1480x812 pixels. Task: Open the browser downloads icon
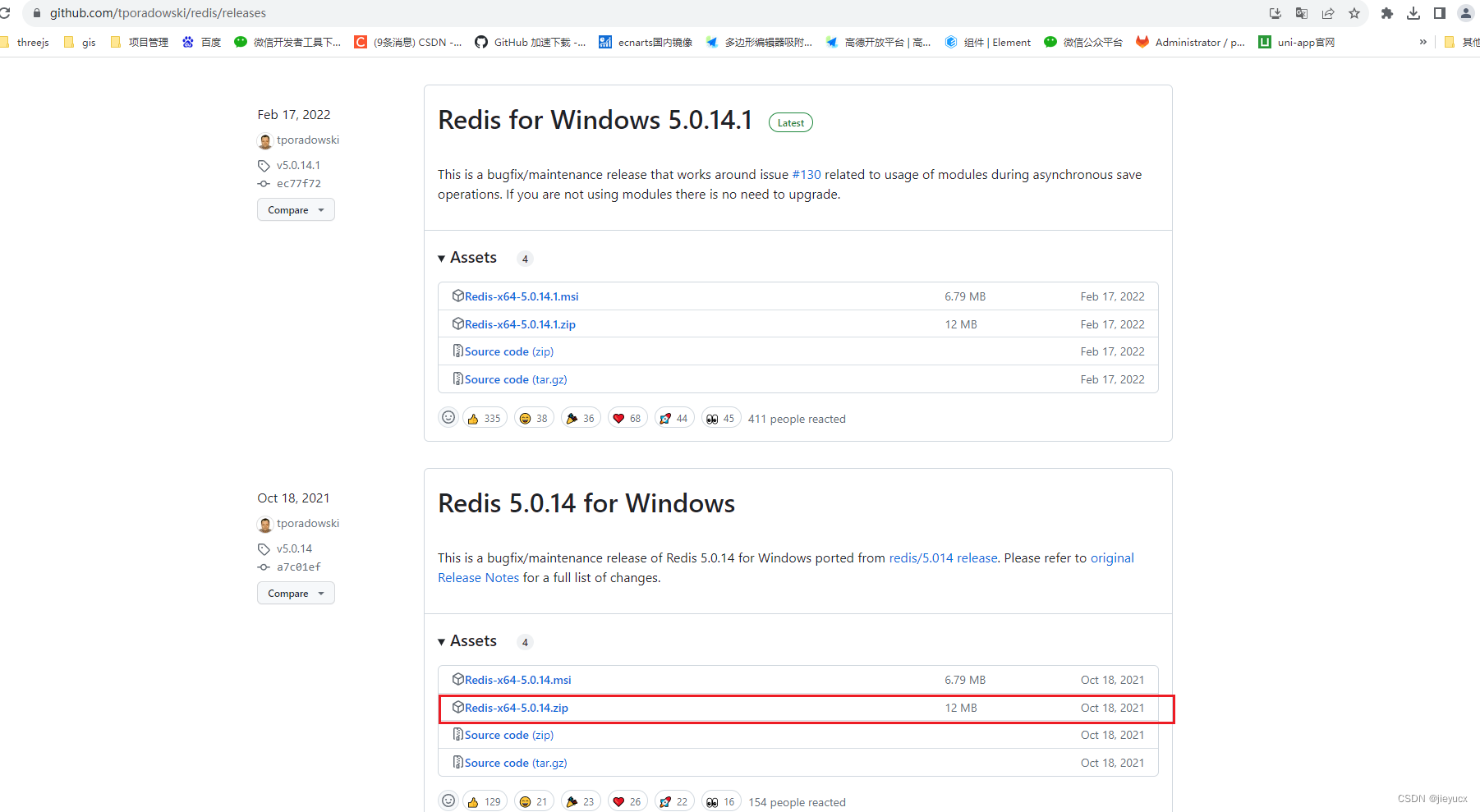tap(1413, 13)
